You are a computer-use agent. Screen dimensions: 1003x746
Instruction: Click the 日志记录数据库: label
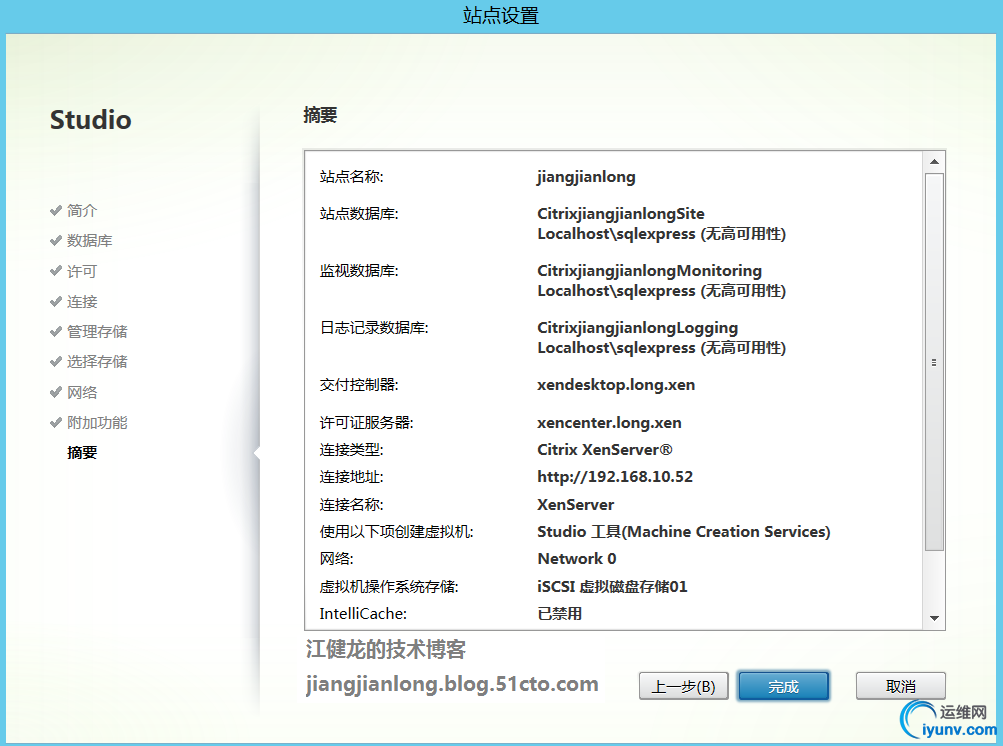pyautogui.click(x=374, y=328)
